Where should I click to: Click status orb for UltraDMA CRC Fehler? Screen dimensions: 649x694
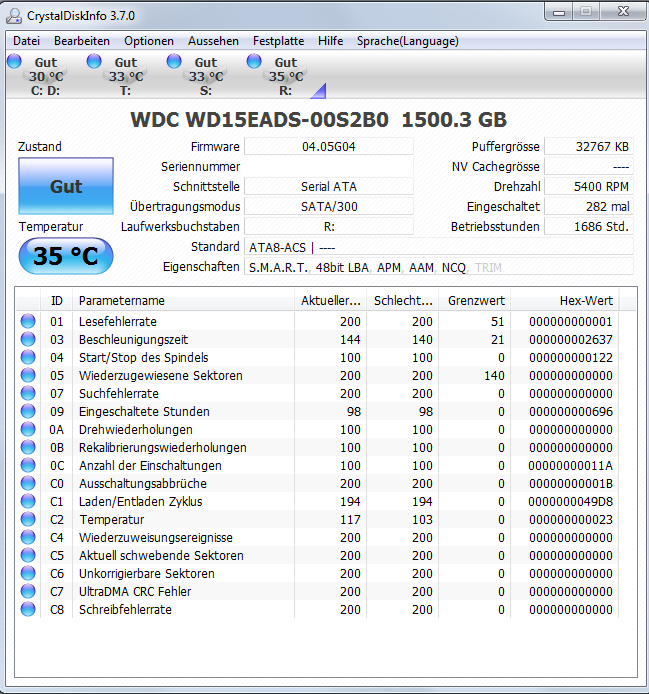tap(28, 591)
